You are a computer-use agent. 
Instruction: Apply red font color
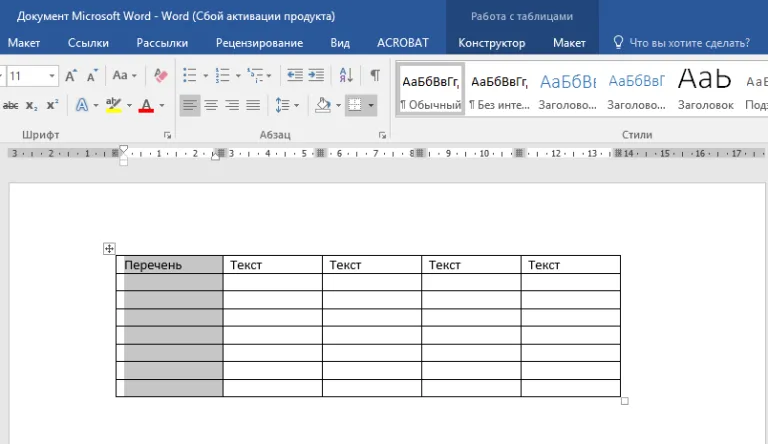pyautogui.click(x=146, y=105)
